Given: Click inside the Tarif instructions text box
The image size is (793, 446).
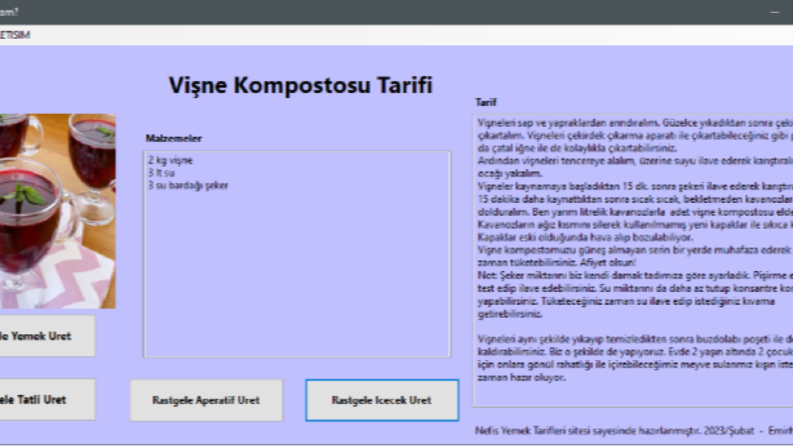Looking at the screenshot, I should pyautogui.click(x=633, y=260).
